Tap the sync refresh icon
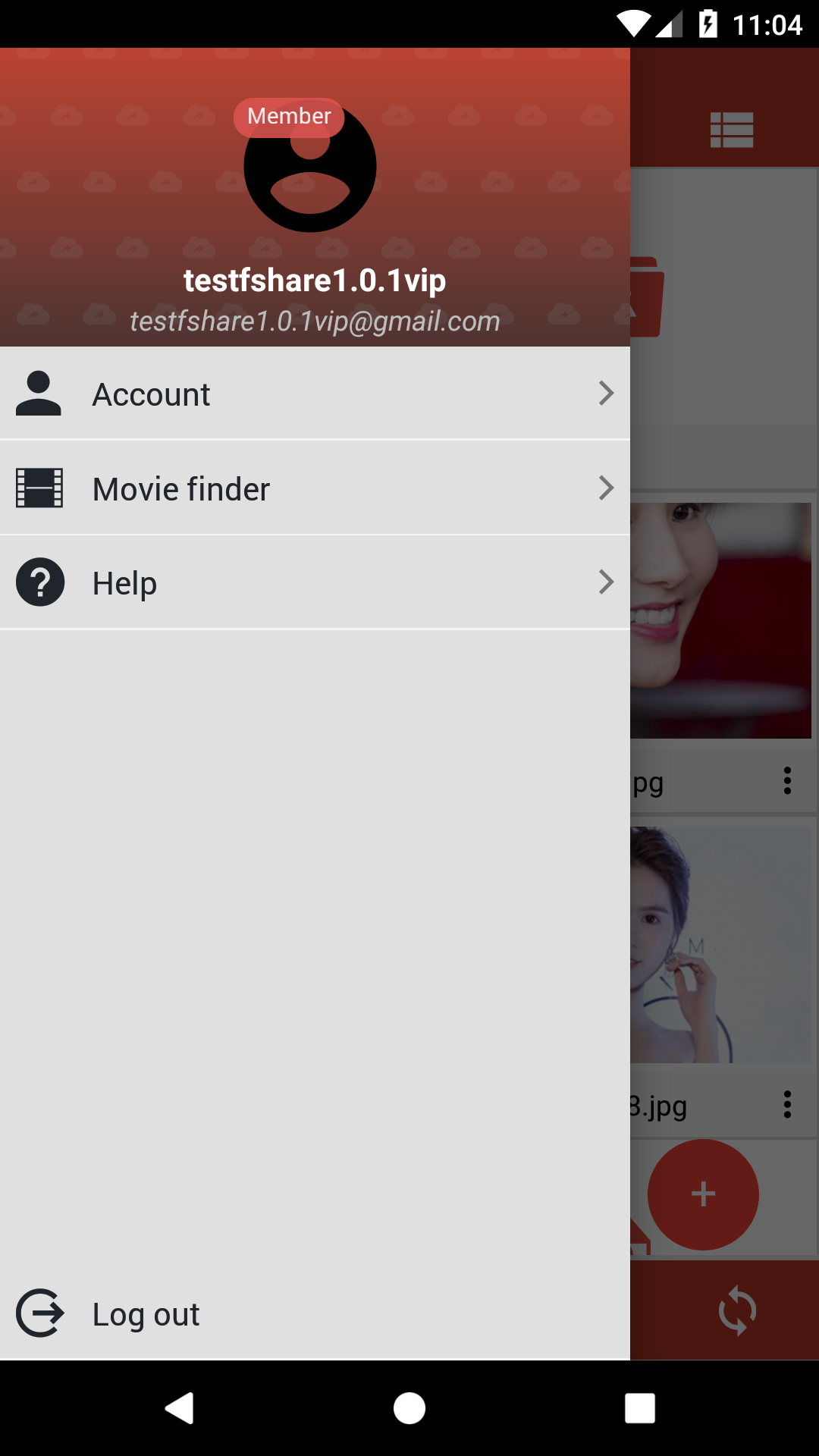Screen dimensions: 819x1456 click(737, 1310)
